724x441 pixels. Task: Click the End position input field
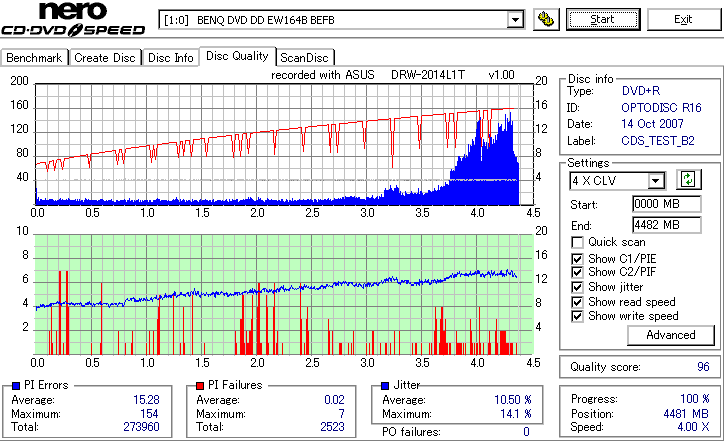(x=667, y=225)
